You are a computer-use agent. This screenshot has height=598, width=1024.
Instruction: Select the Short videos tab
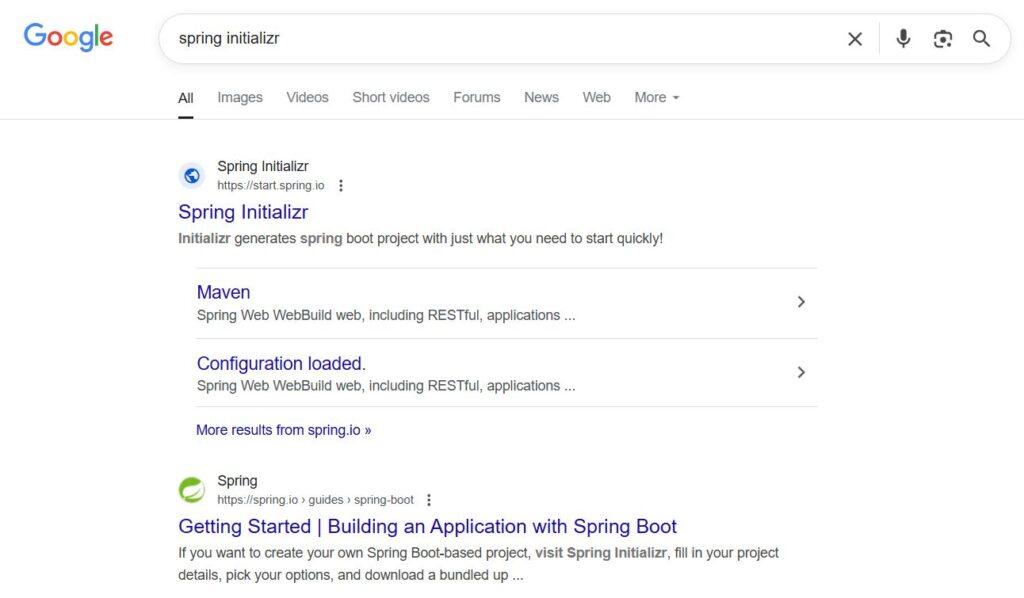click(x=391, y=97)
